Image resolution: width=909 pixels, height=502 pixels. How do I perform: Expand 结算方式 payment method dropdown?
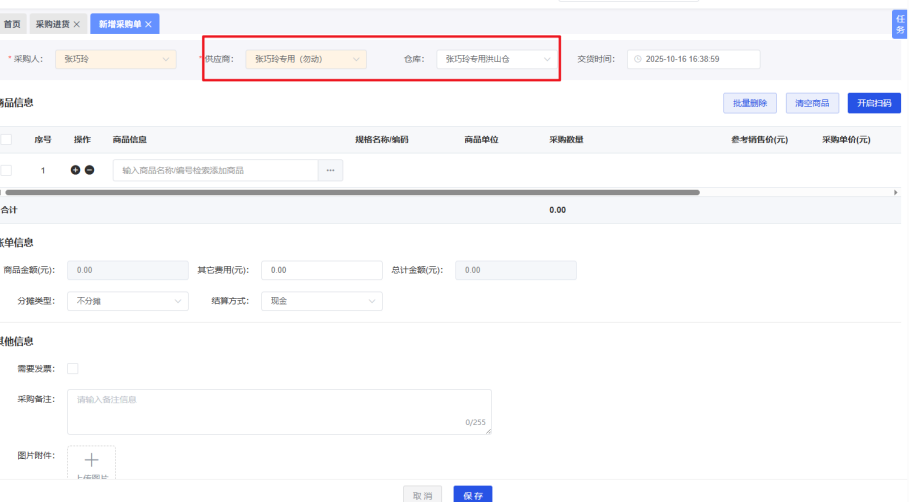pos(322,301)
